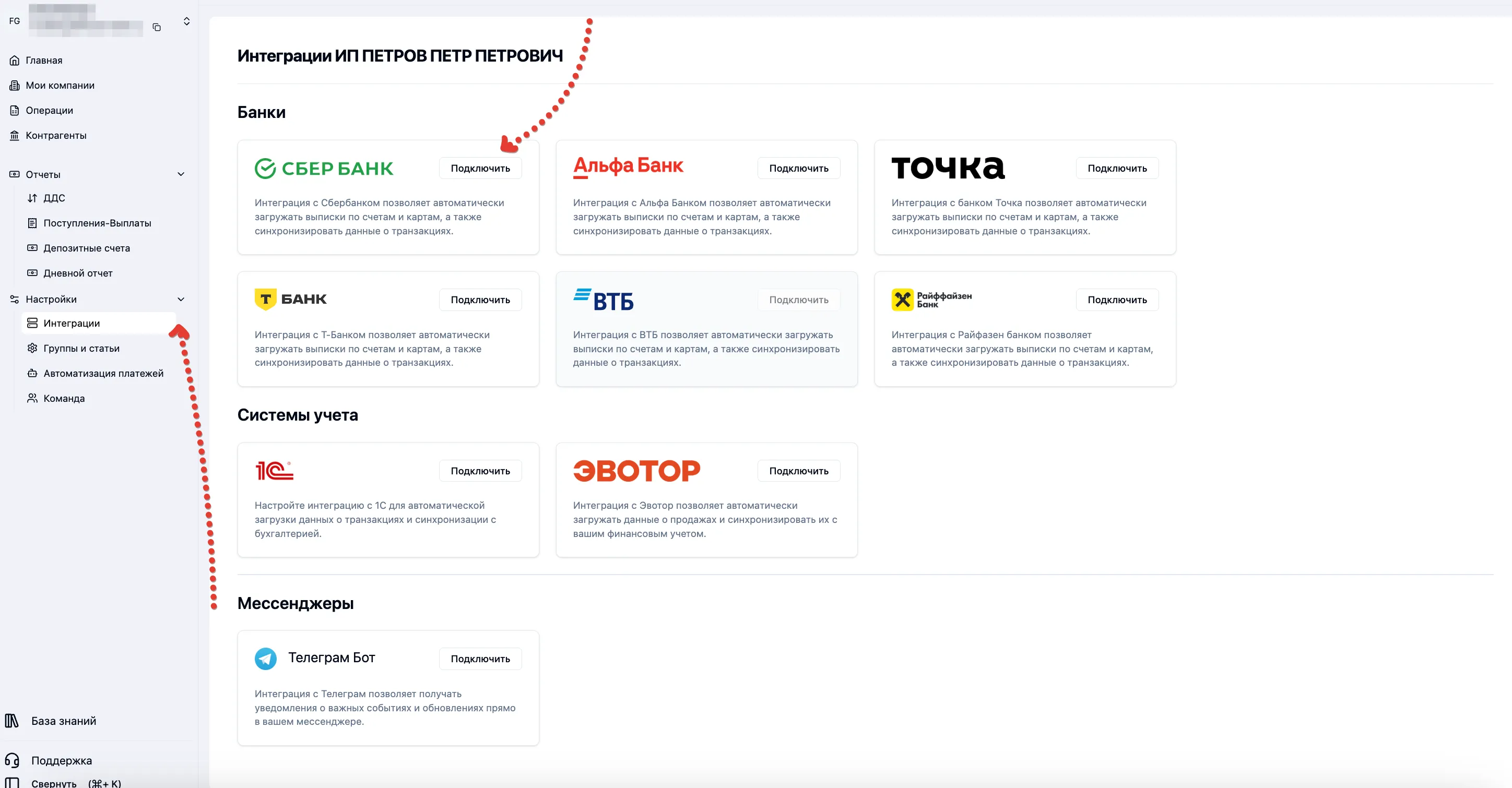Select Интеграции in settings menu
Screen dimensions: 1512x788
coord(99,324)
